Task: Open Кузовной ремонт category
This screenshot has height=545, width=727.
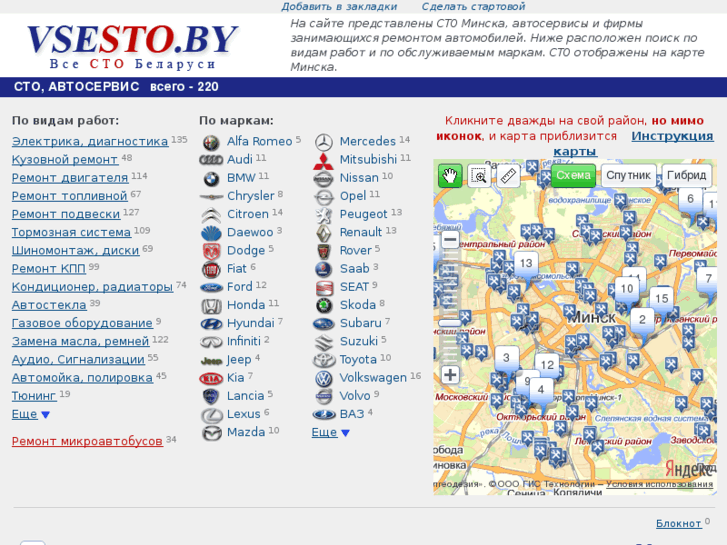Action: 65,160
